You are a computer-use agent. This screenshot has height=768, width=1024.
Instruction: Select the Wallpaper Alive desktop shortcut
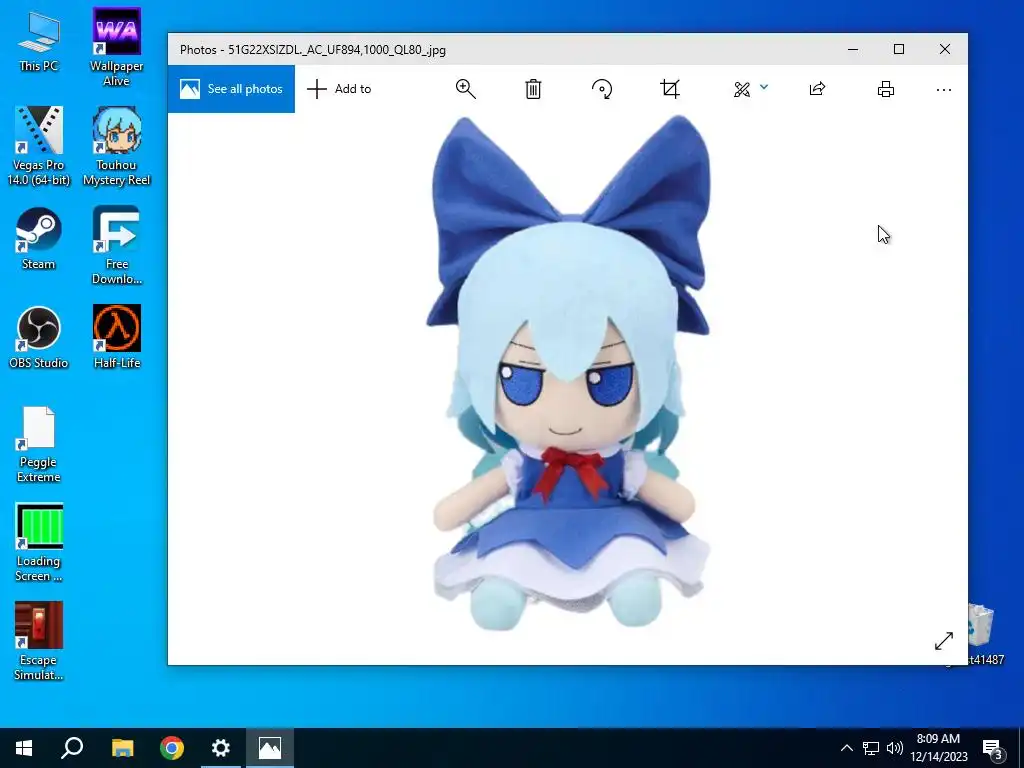116,47
